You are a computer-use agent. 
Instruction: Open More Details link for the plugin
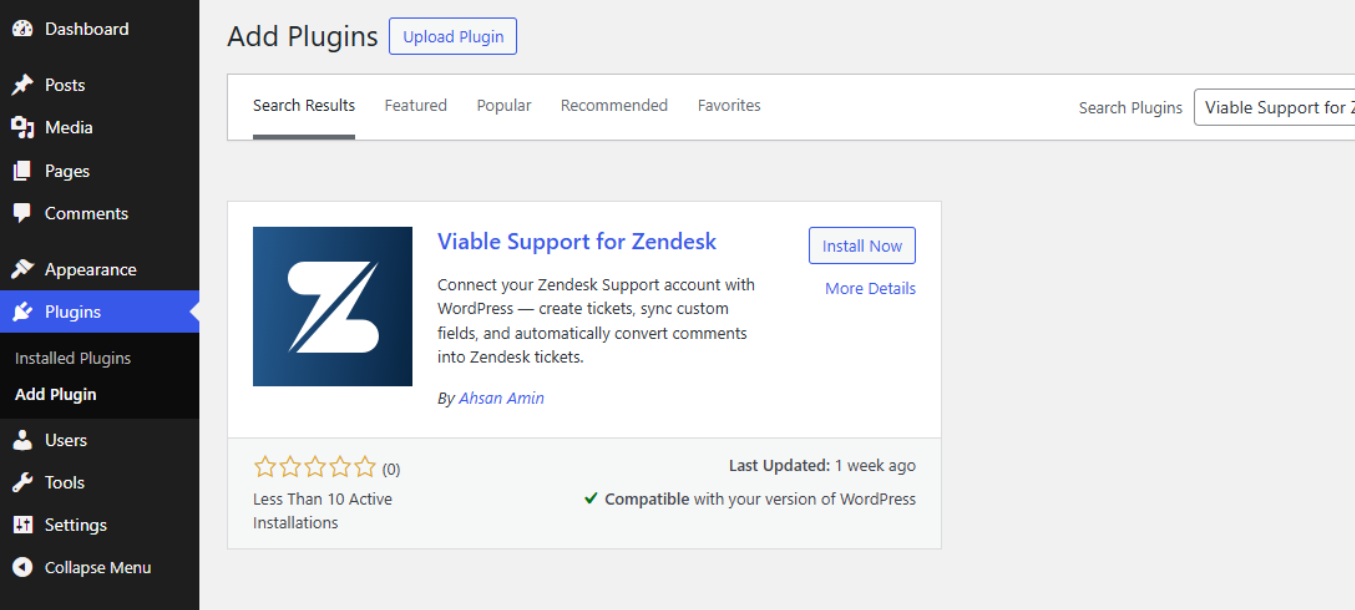(870, 288)
